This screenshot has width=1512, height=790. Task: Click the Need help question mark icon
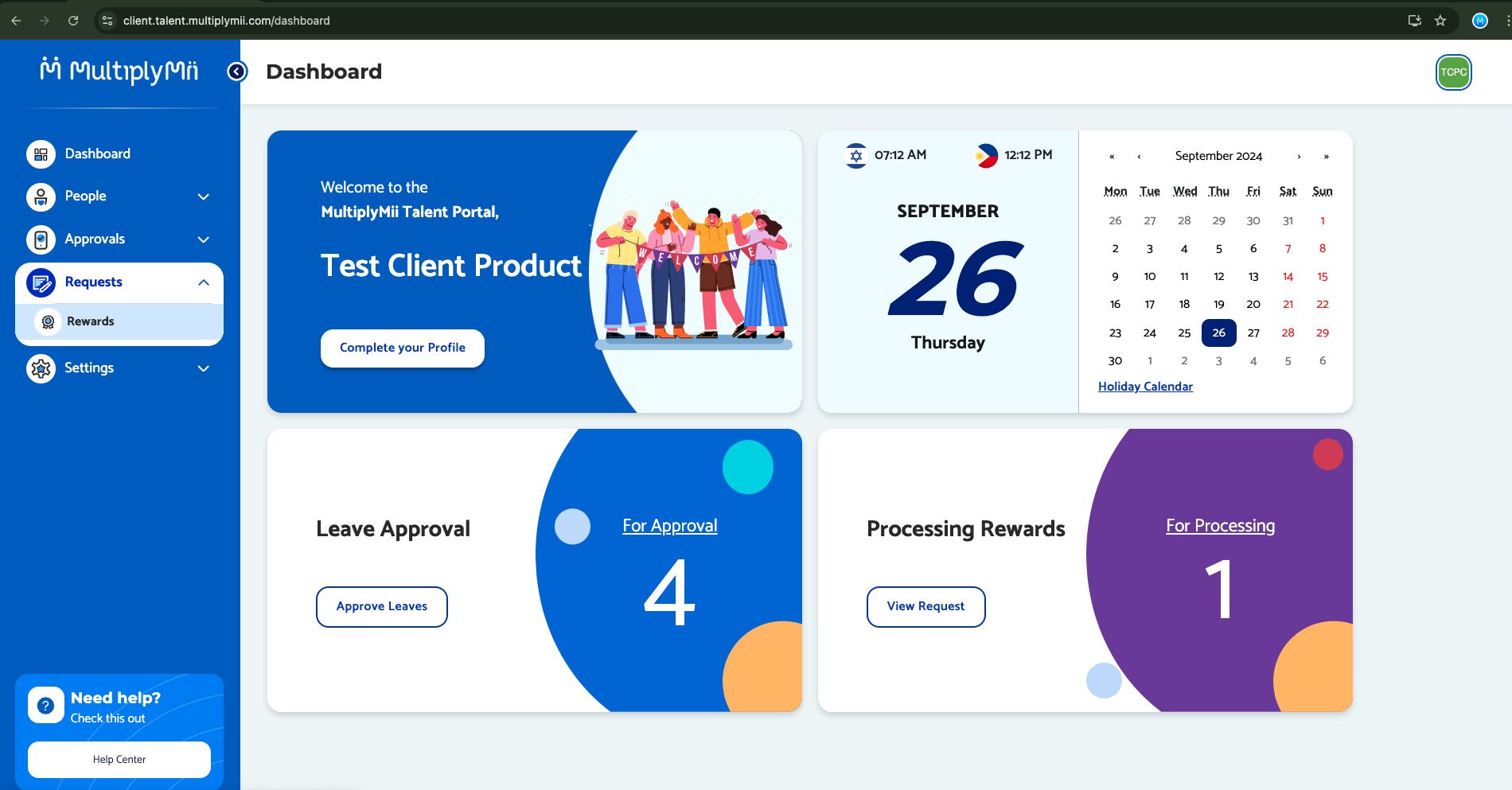(46, 705)
